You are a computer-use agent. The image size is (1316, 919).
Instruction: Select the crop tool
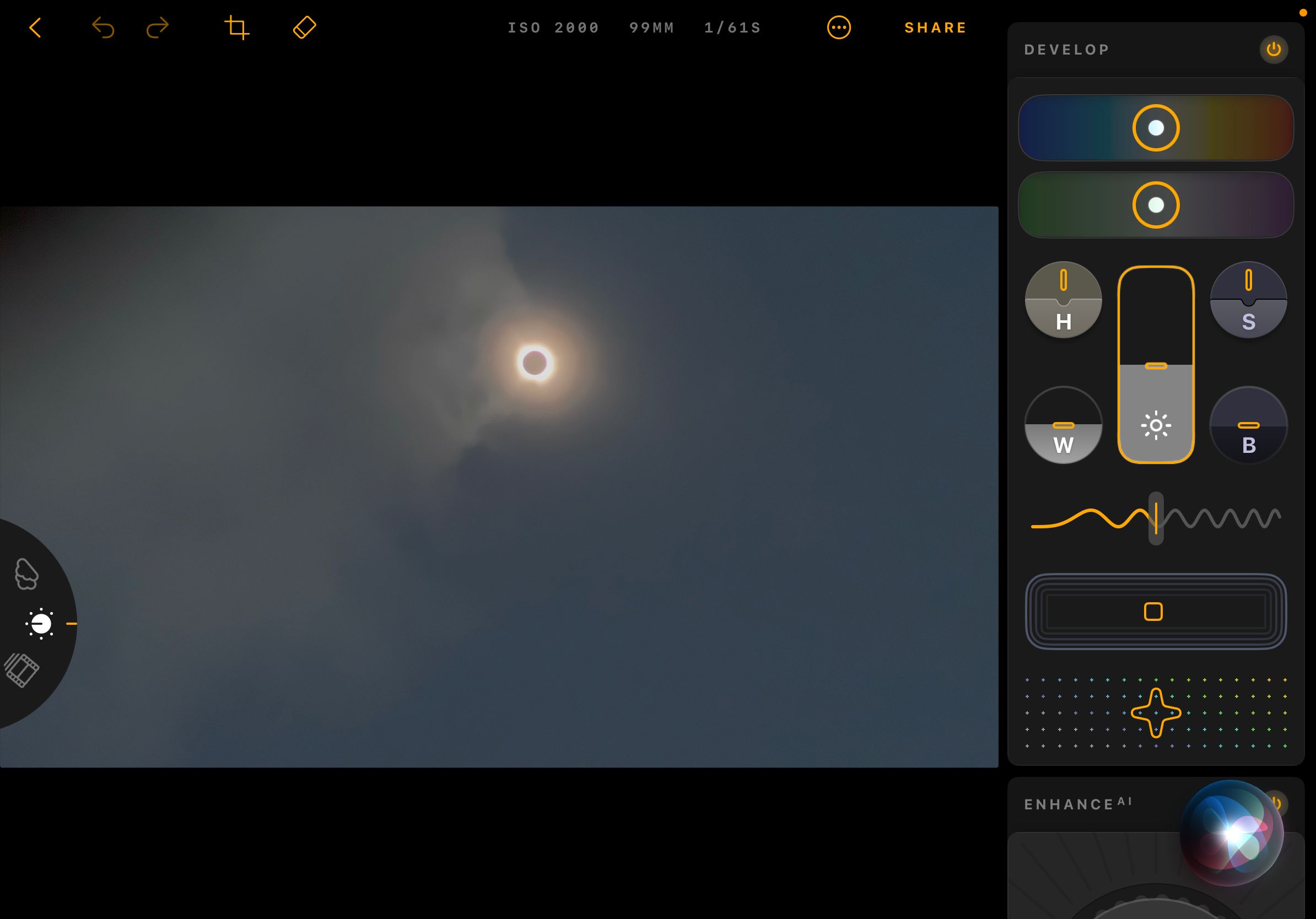(236, 28)
